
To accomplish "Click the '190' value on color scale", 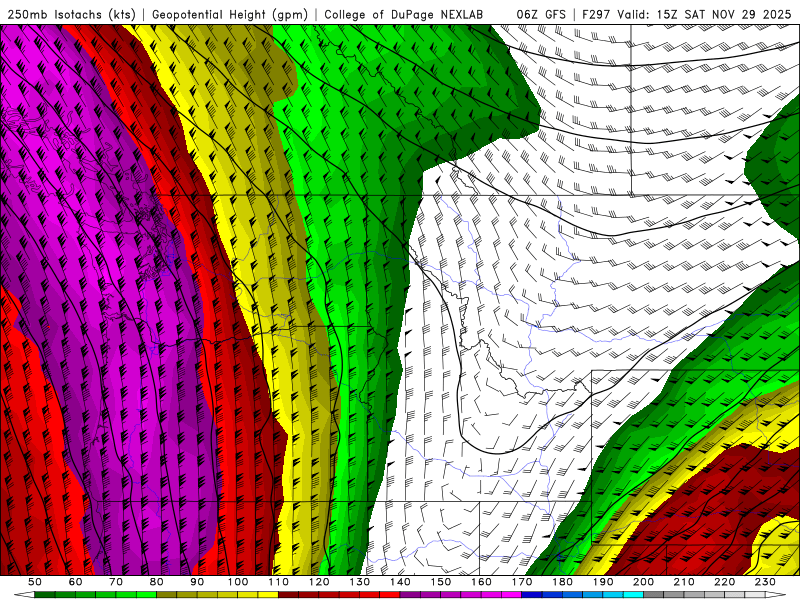I will coord(603,582).
